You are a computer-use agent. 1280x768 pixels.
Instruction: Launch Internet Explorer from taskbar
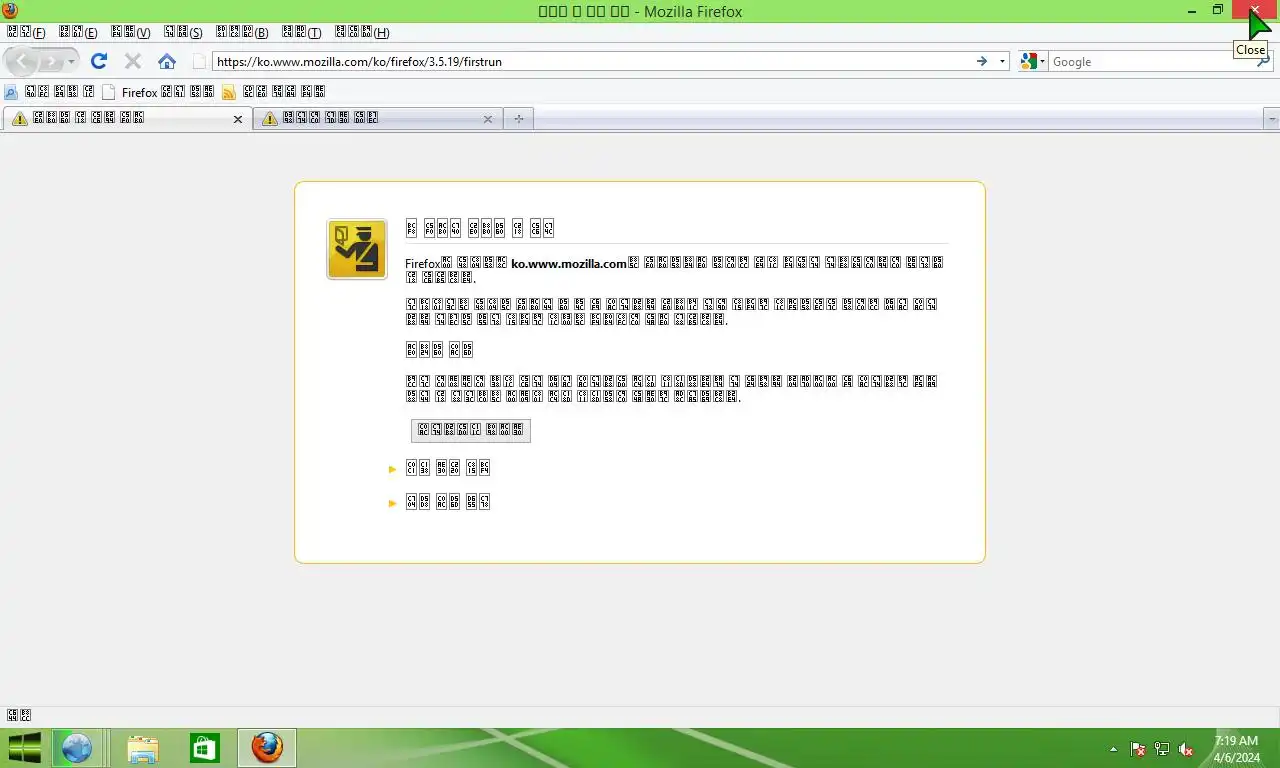[77, 748]
